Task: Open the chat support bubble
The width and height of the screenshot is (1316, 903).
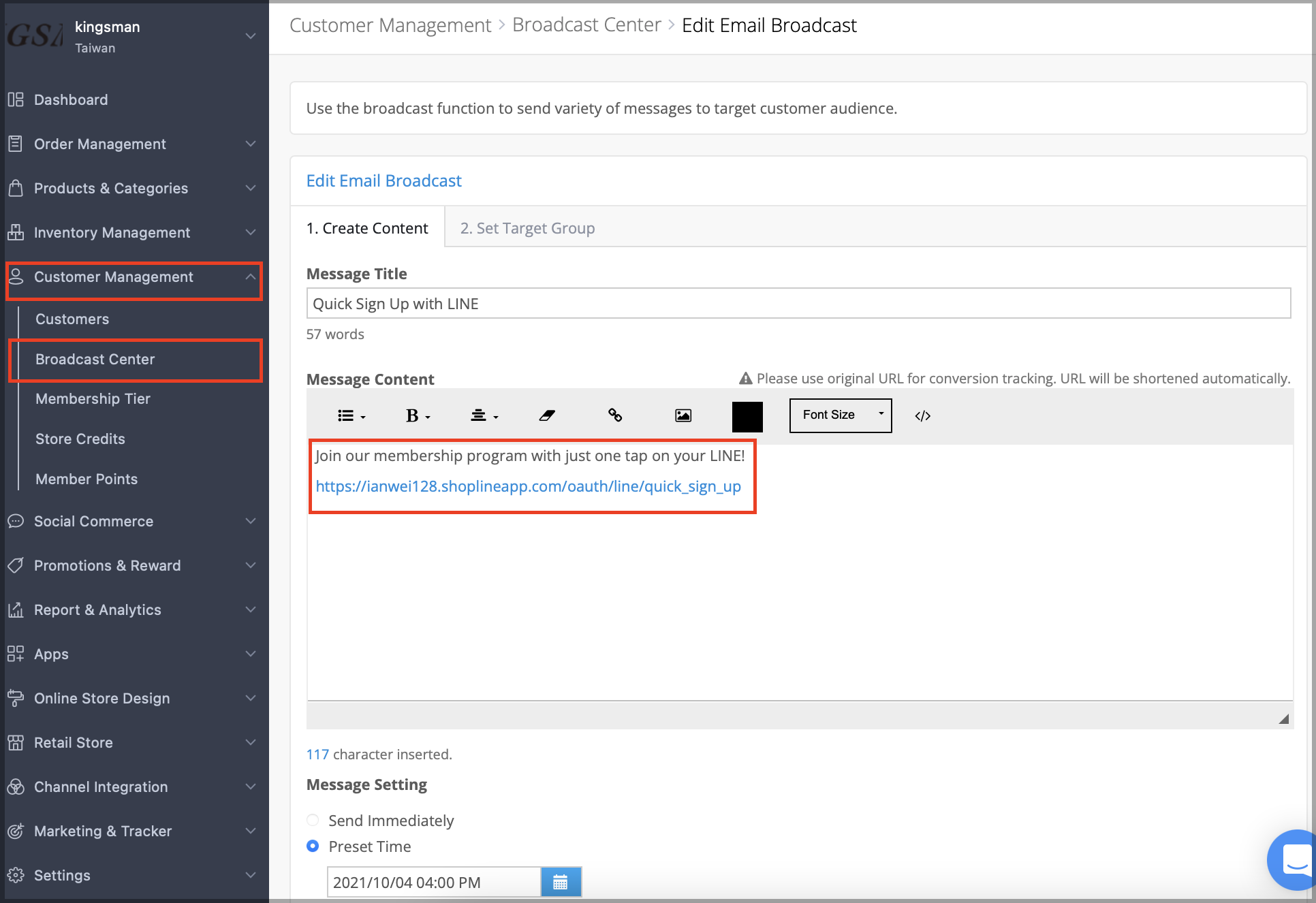Action: click(1293, 859)
